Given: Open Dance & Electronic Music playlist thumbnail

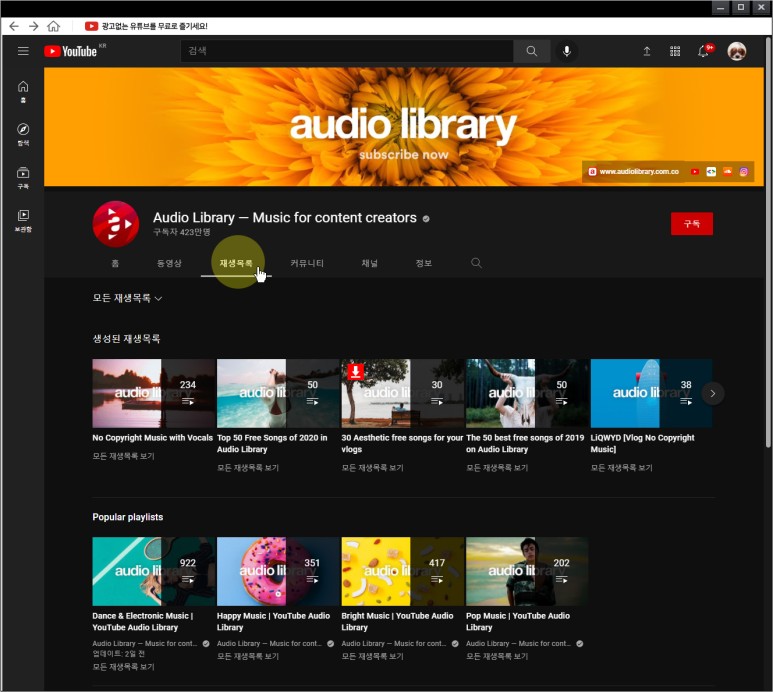Looking at the screenshot, I should coord(153,571).
